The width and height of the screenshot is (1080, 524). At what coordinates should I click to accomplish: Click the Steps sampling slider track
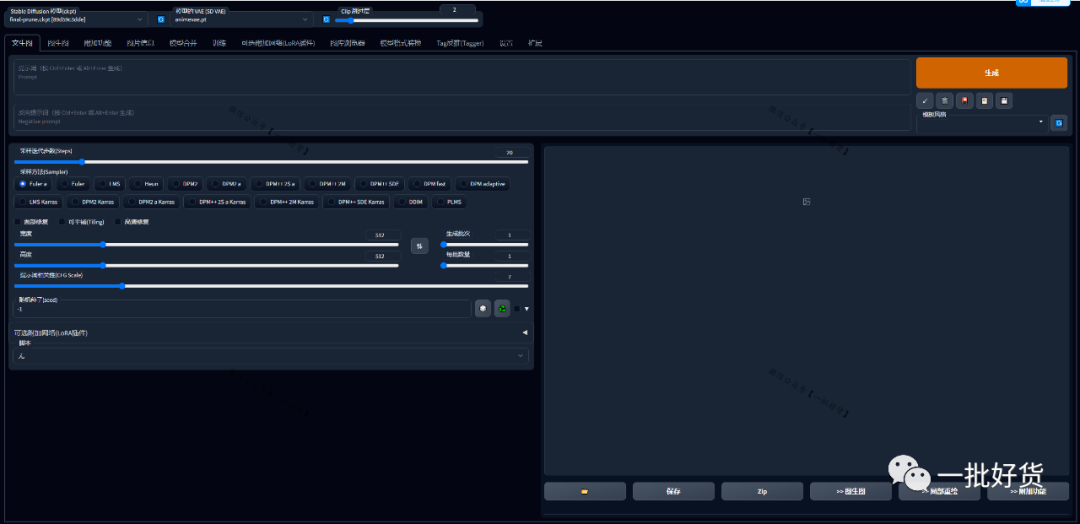pyautogui.click(x=270, y=162)
